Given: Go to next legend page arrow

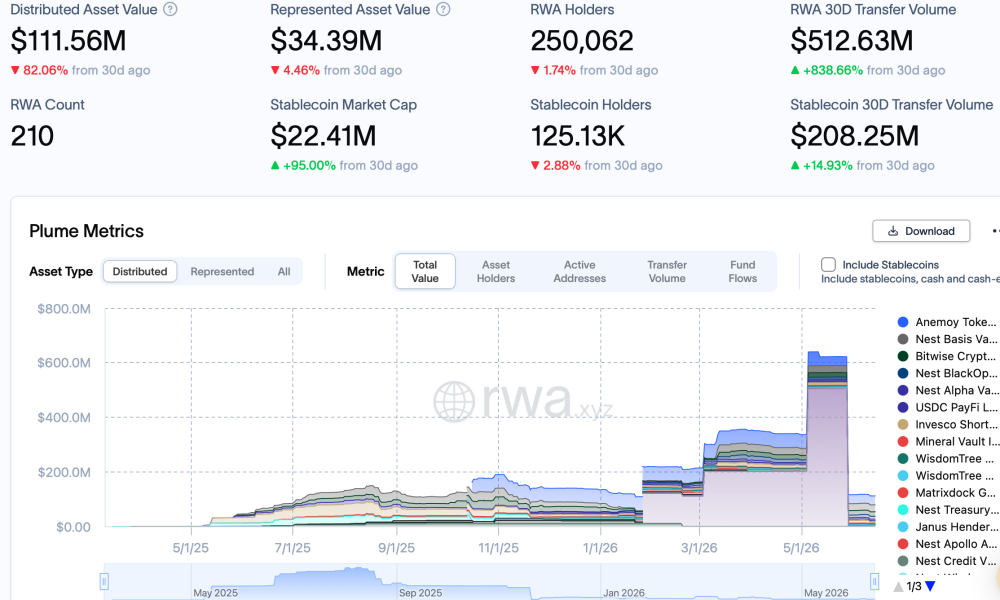Looking at the screenshot, I should tap(930, 586).
